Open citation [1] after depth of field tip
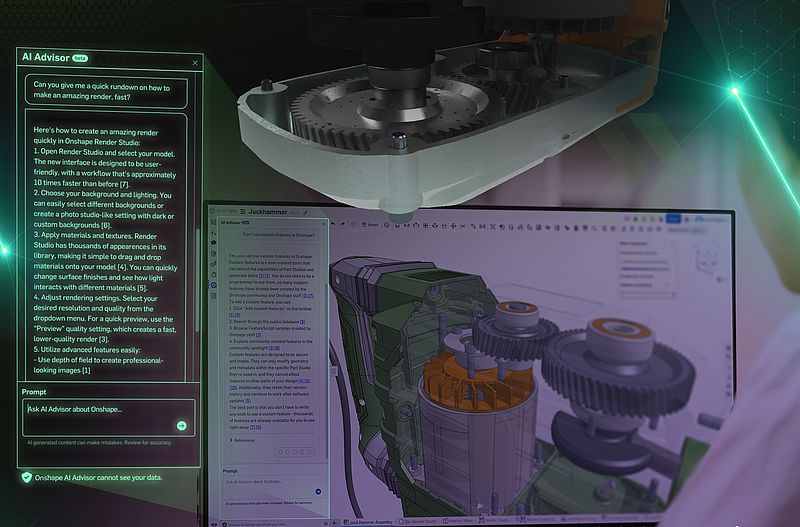Screen dimensions: 800x527 tap(86, 371)
